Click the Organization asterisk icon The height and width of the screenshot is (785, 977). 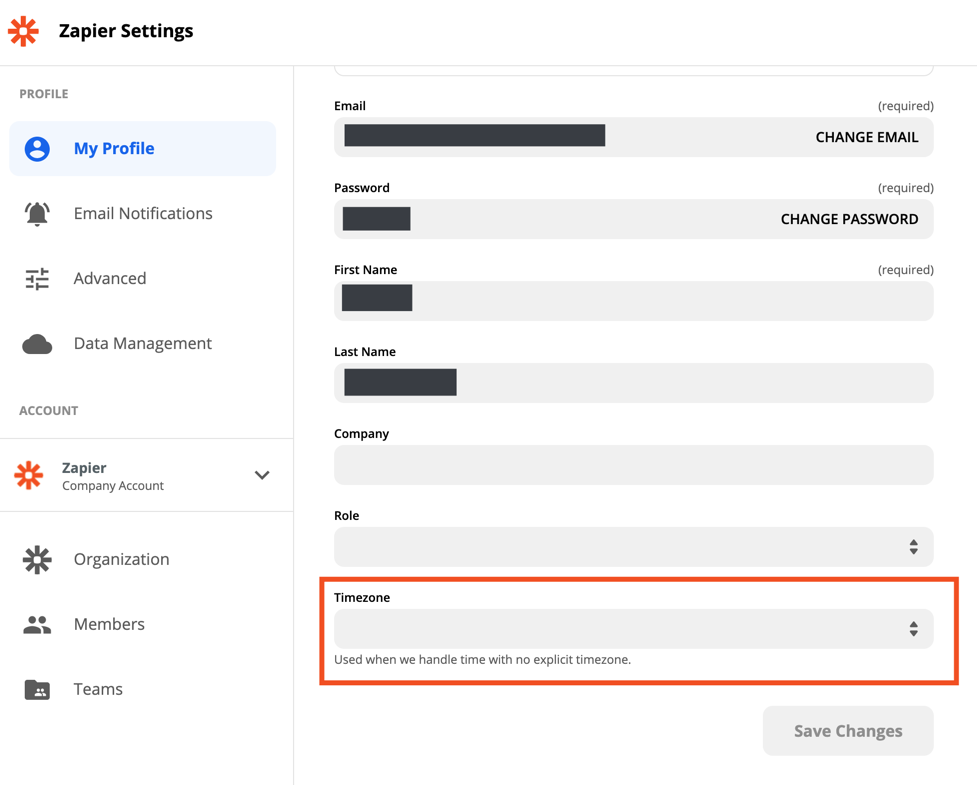[x=37, y=559]
